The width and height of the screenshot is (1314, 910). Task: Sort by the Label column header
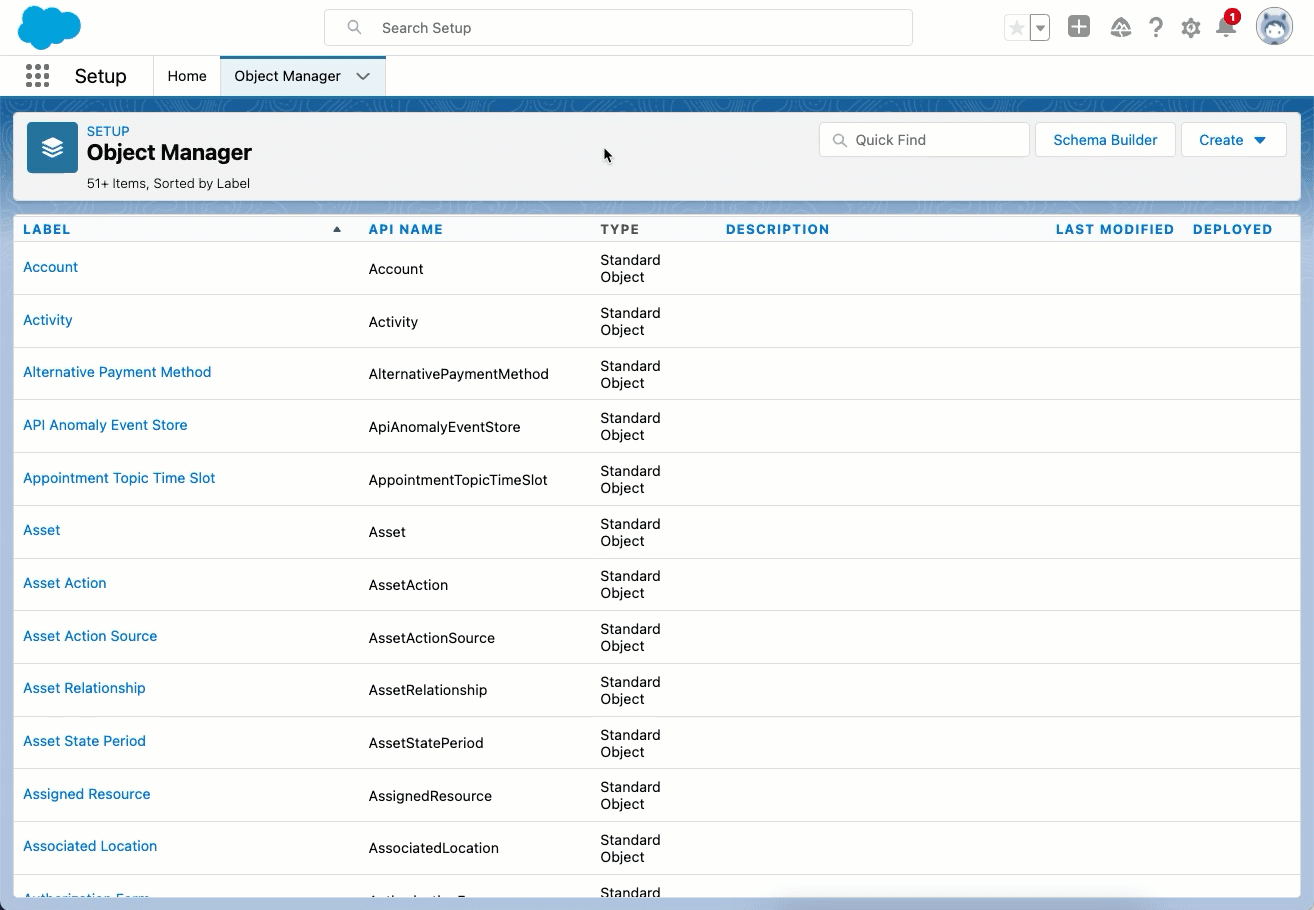tap(47, 229)
